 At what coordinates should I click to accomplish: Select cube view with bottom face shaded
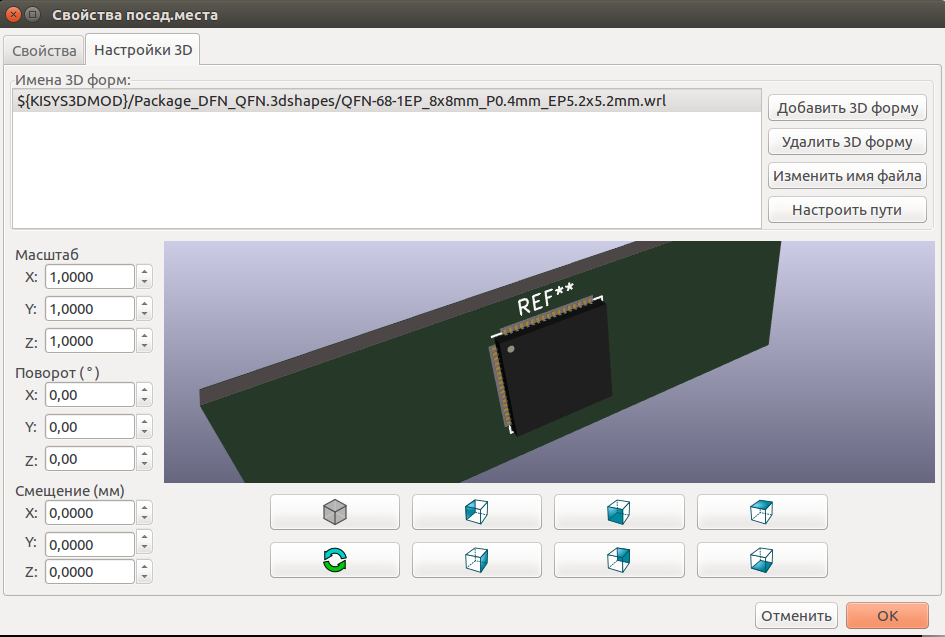(x=761, y=560)
